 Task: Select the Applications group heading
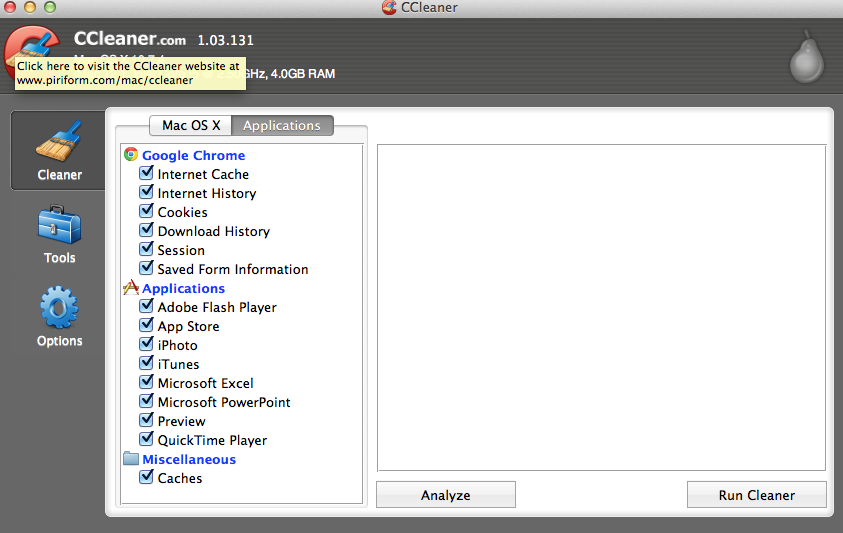tap(183, 288)
